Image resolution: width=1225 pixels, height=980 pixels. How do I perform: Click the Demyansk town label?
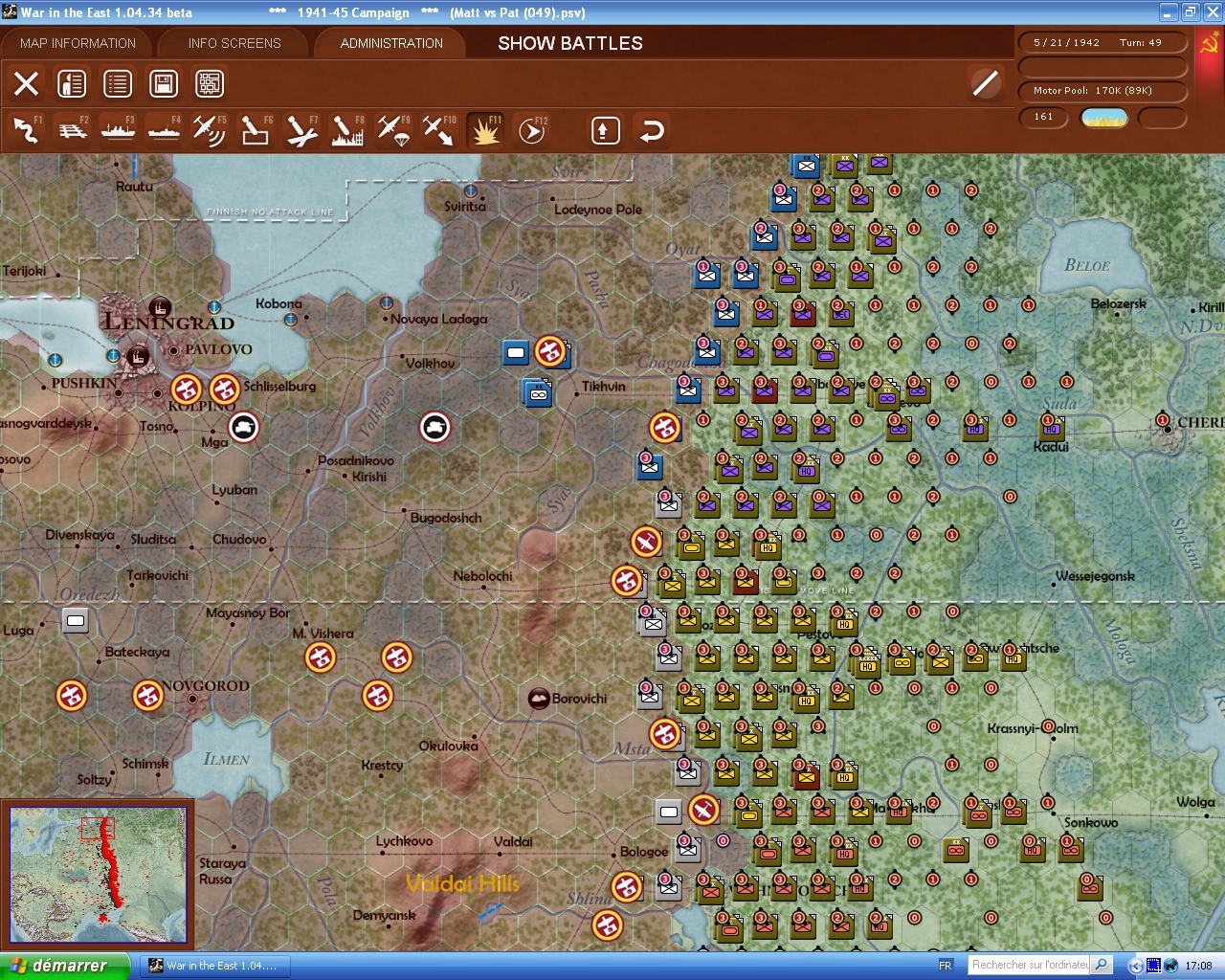[384, 916]
